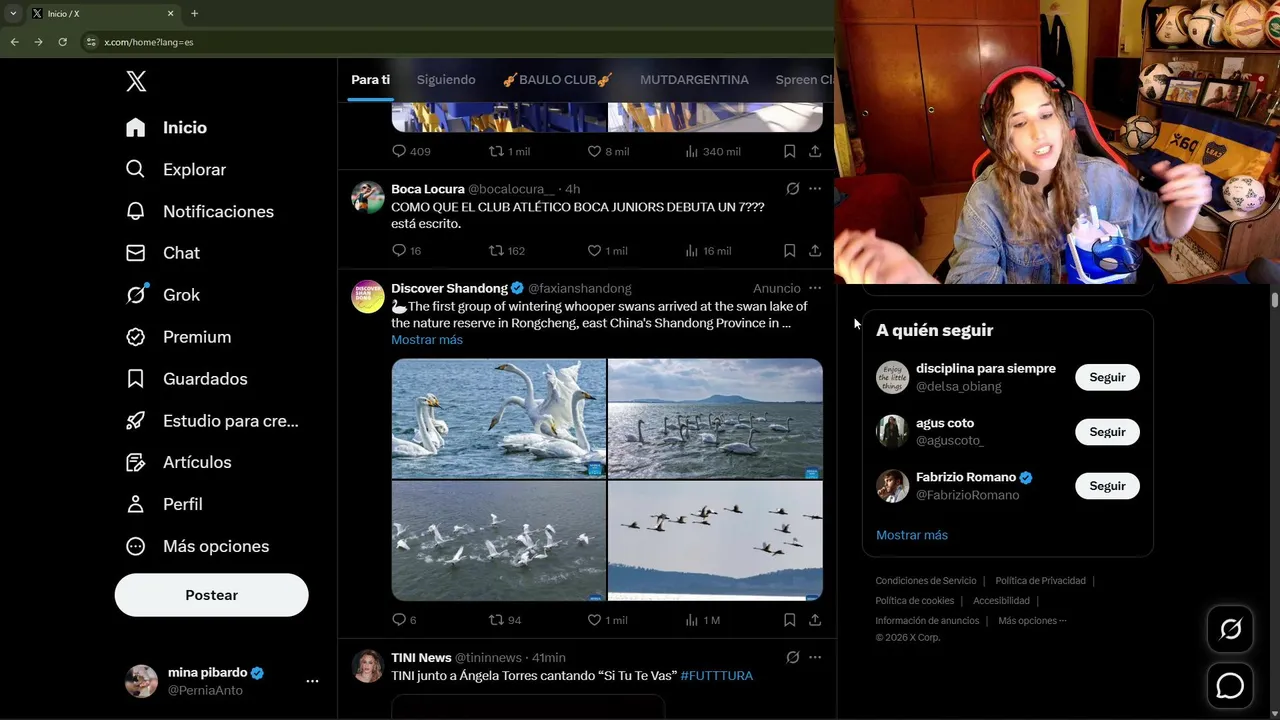The width and height of the screenshot is (1280, 720).
Task: Open Boca Locura profile avatar
Action: [368, 198]
